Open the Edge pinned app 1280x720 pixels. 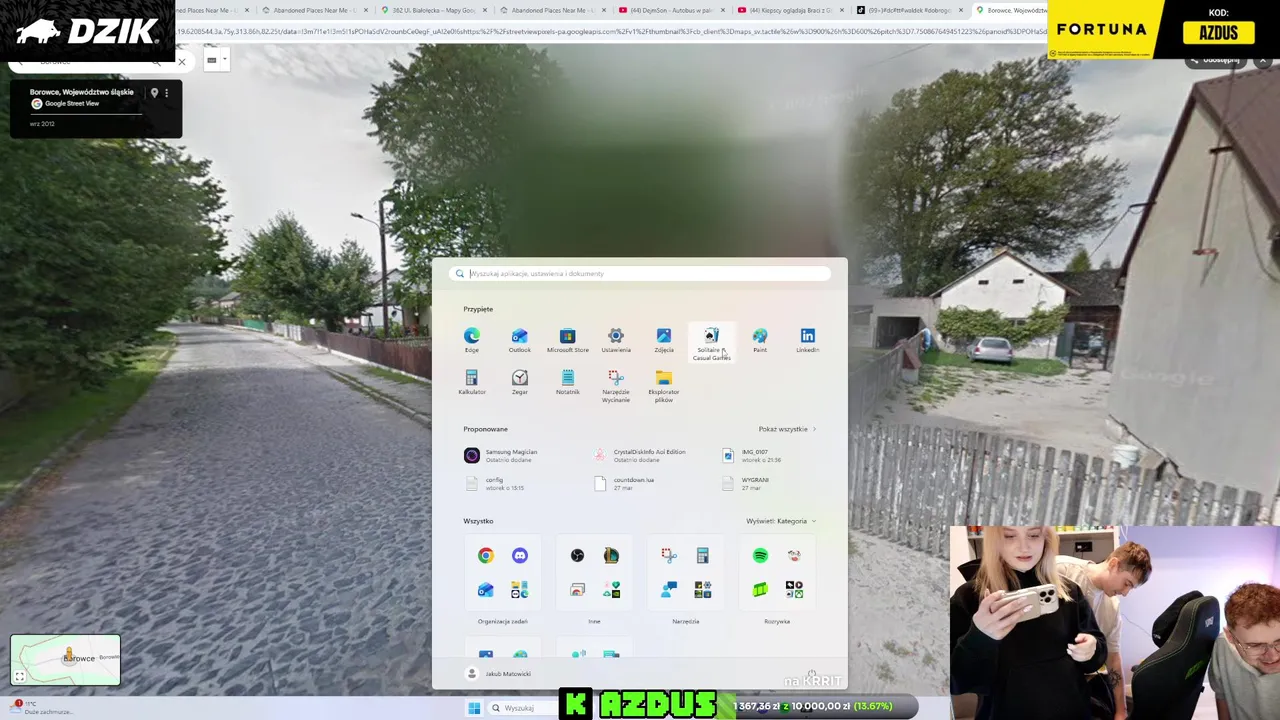(472, 340)
